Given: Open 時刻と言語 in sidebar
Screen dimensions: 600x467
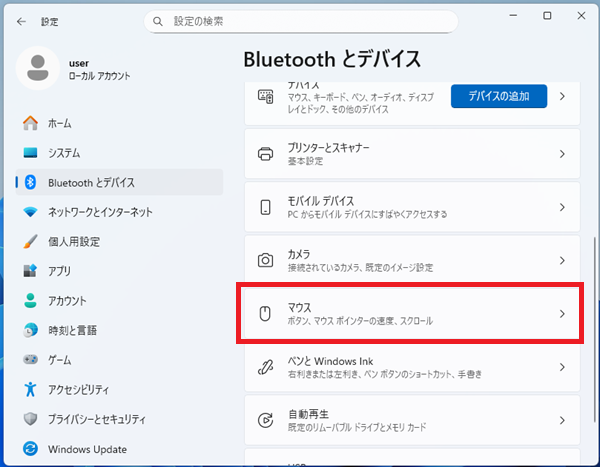Looking at the screenshot, I should (x=119, y=330).
